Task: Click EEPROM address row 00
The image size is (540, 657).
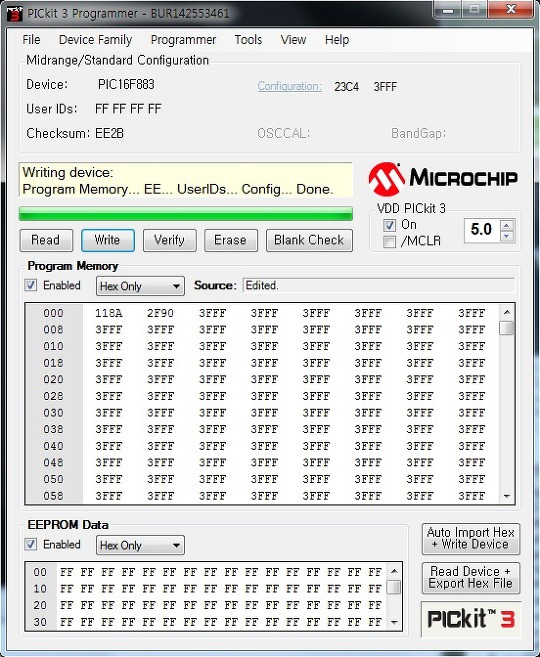Action: tap(40, 572)
